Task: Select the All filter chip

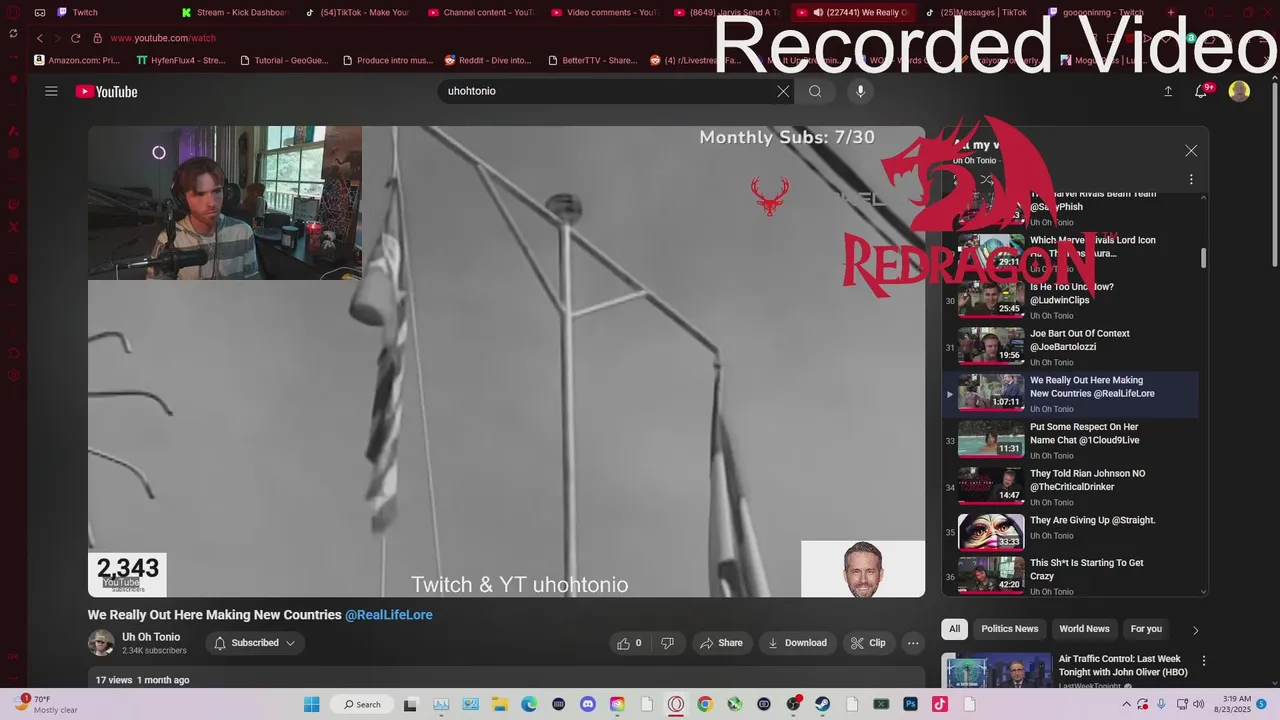Action: pyautogui.click(x=955, y=629)
